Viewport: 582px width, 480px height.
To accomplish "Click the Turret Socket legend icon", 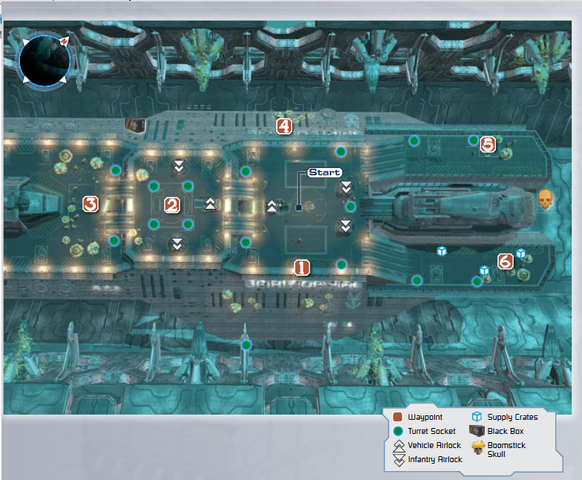I will pos(398,431).
